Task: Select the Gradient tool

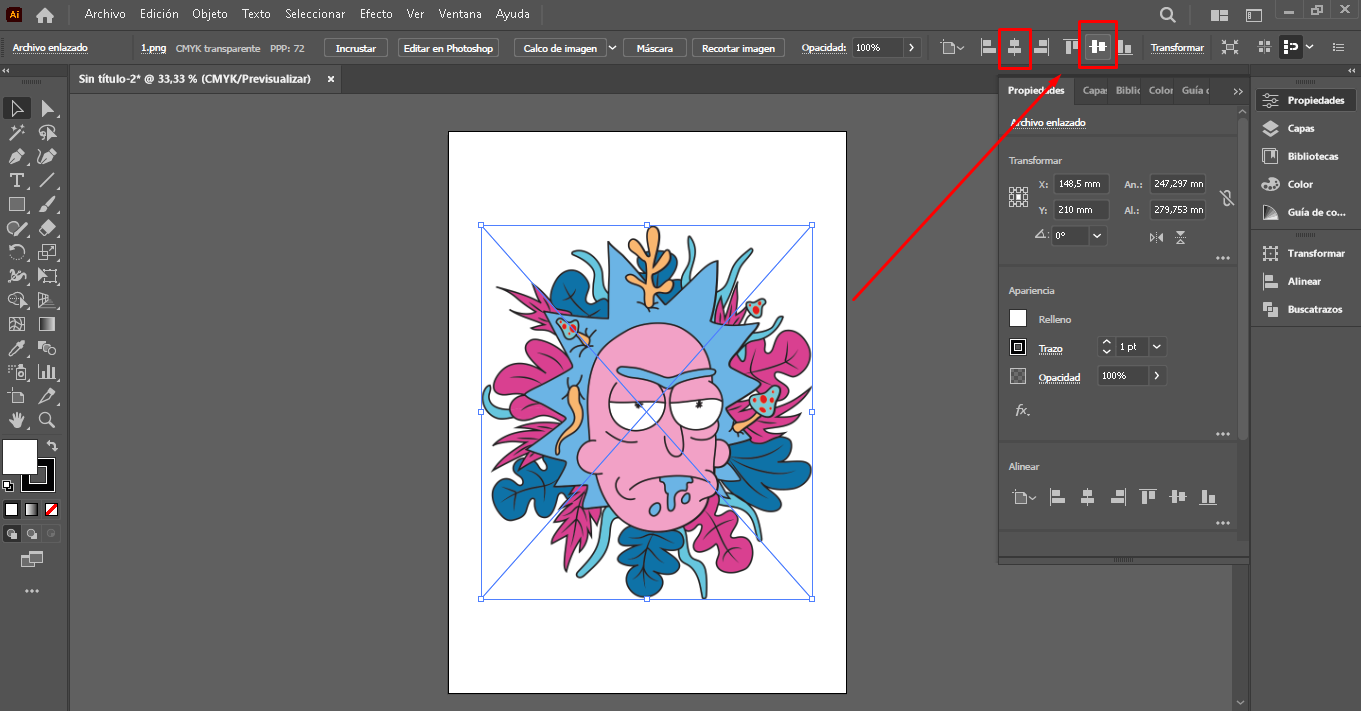Action: pyautogui.click(x=47, y=324)
